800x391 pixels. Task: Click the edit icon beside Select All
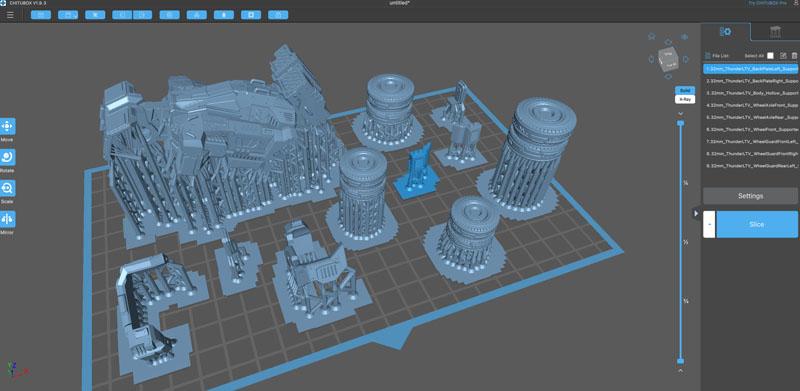tap(784, 56)
